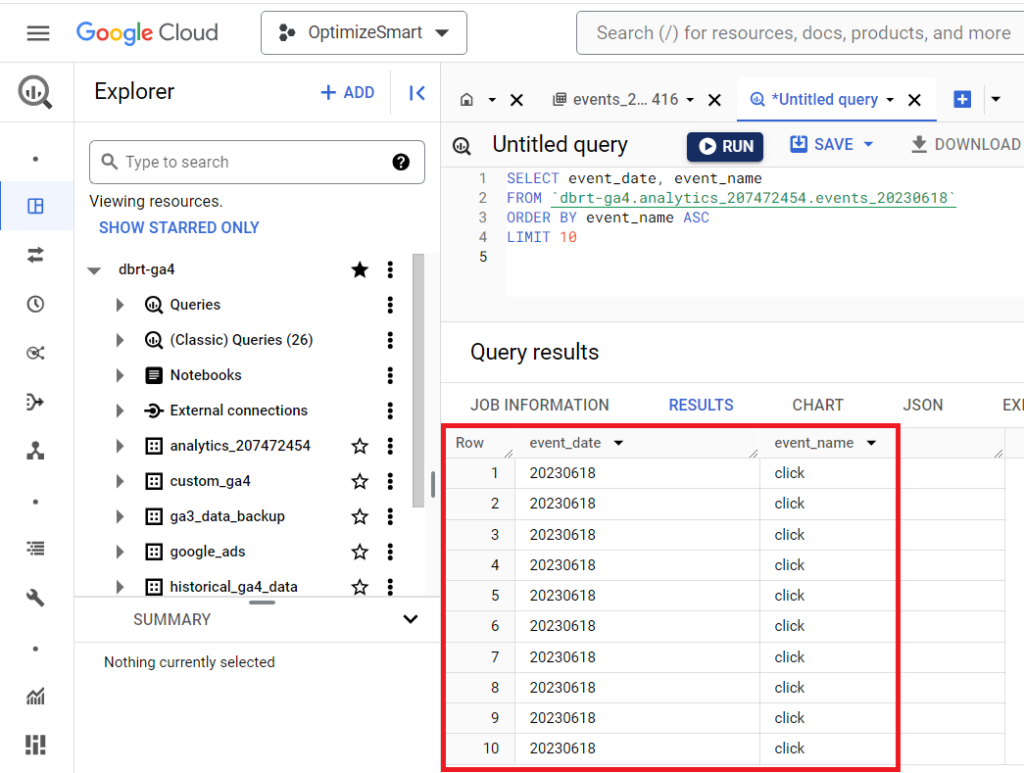Open a new query tab with plus icon
Screen dimensions: 1024x773
(x=962, y=99)
